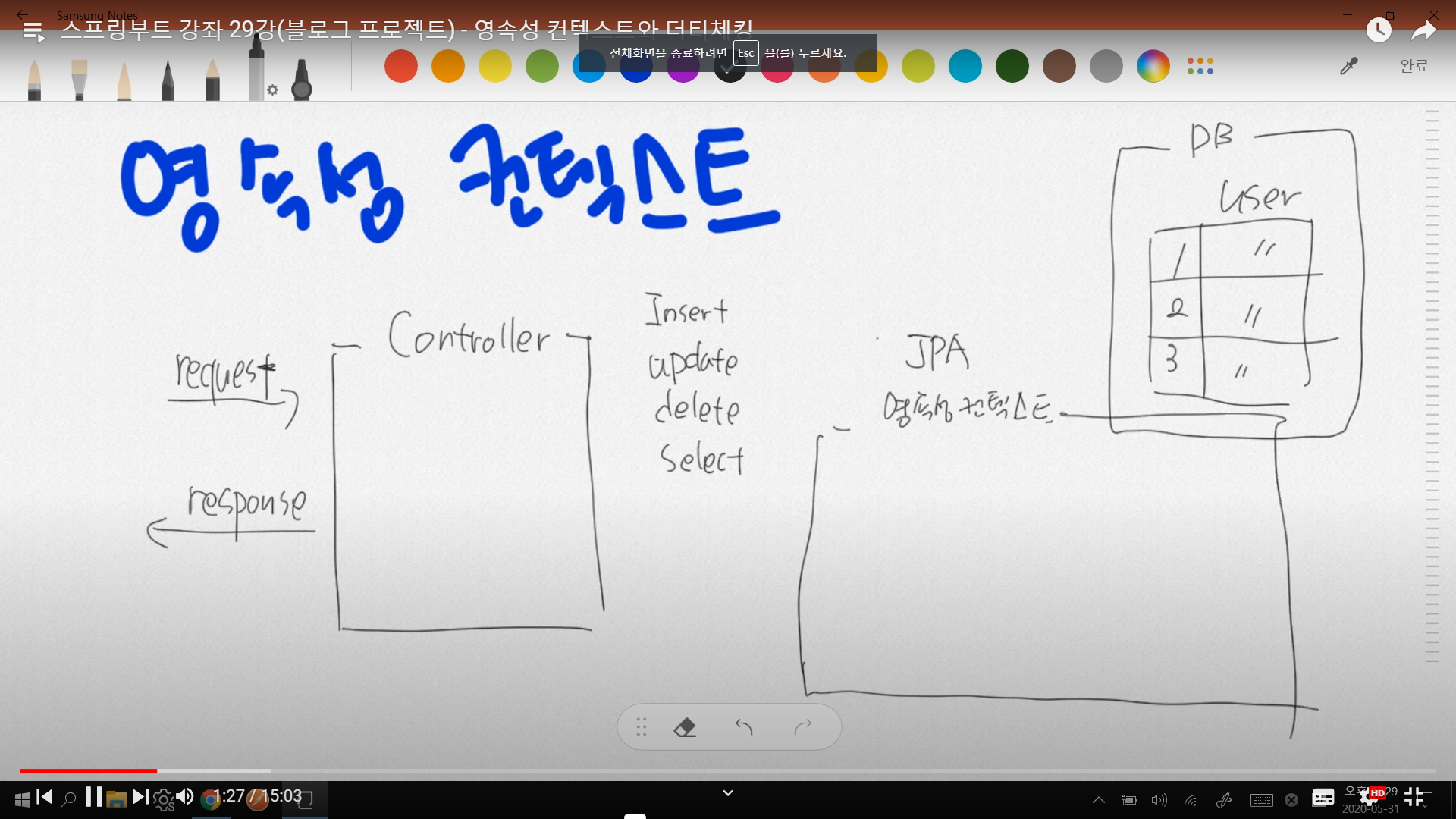
Task: Mute the video volume
Action: (184, 797)
